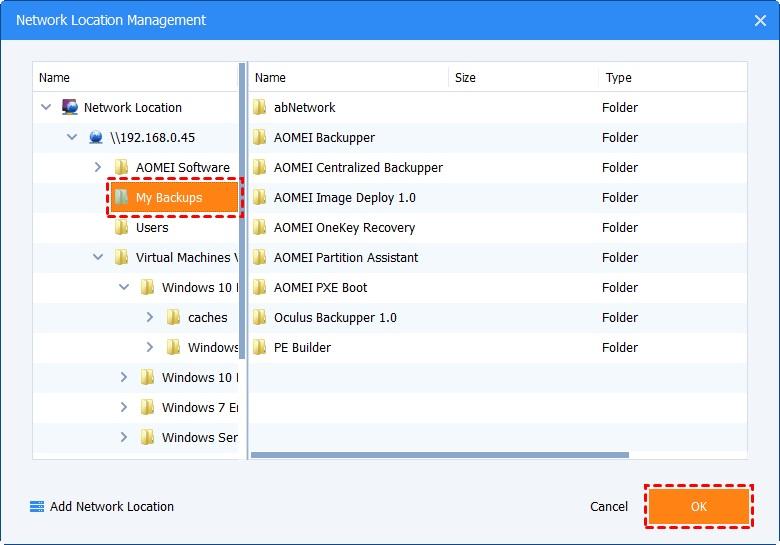The width and height of the screenshot is (780, 545).
Task: Click the caches folder icon in tree
Action: tap(174, 317)
